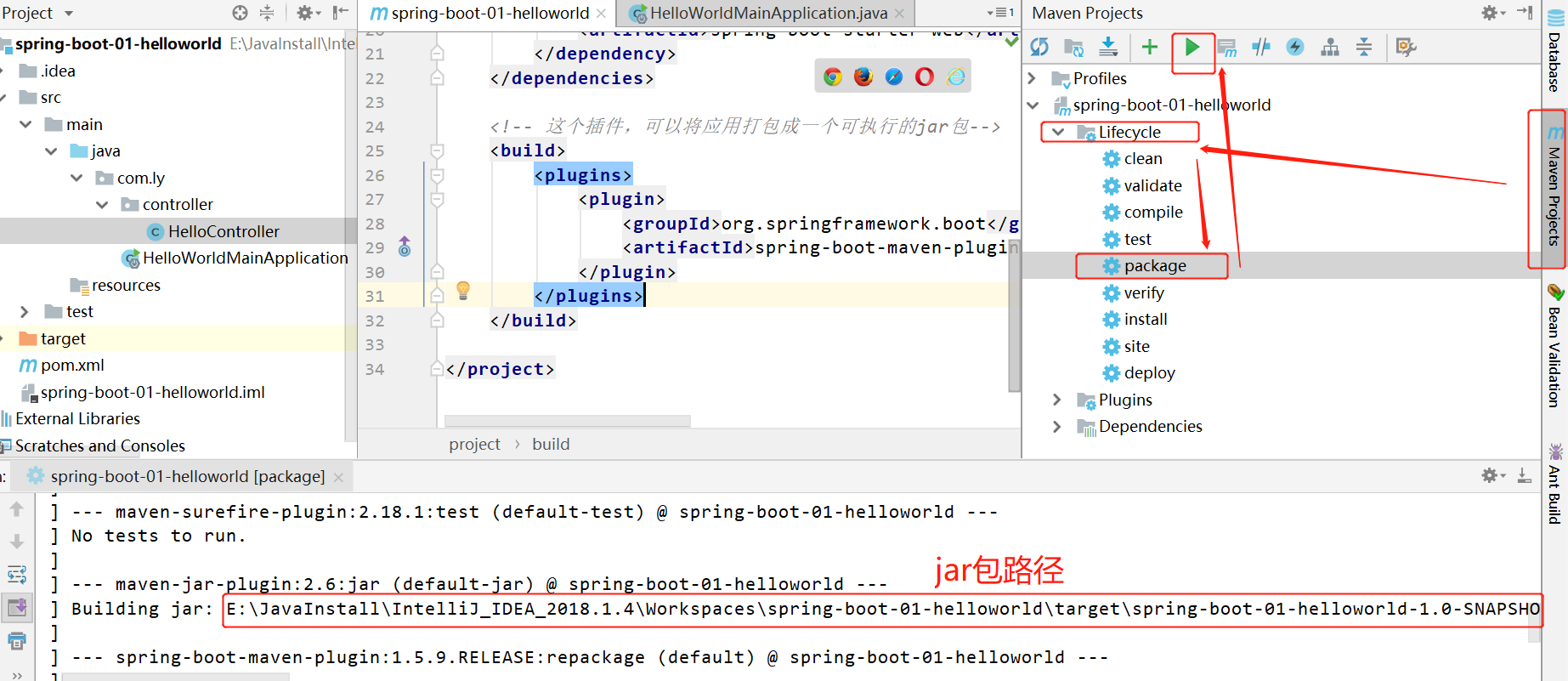
Task: Collapse all in Project panel
Action: pyautogui.click(x=267, y=13)
